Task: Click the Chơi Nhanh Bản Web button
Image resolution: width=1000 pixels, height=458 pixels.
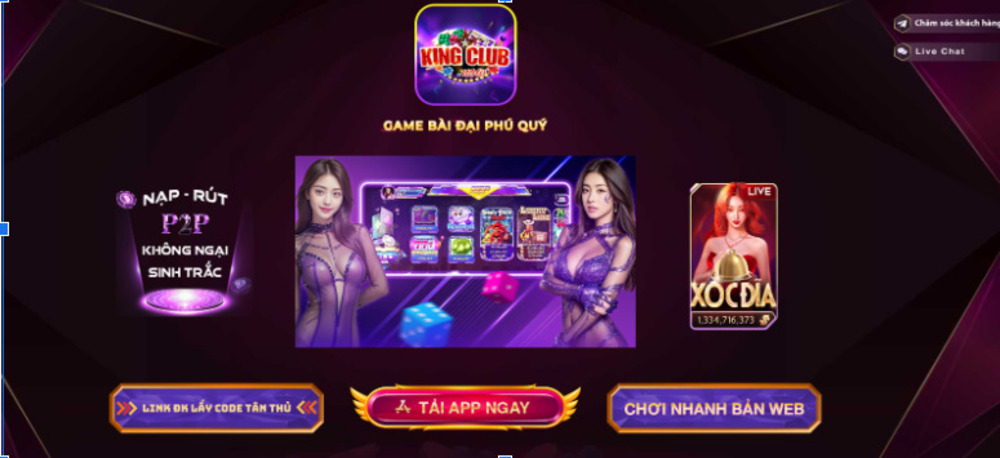Action: click(714, 408)
